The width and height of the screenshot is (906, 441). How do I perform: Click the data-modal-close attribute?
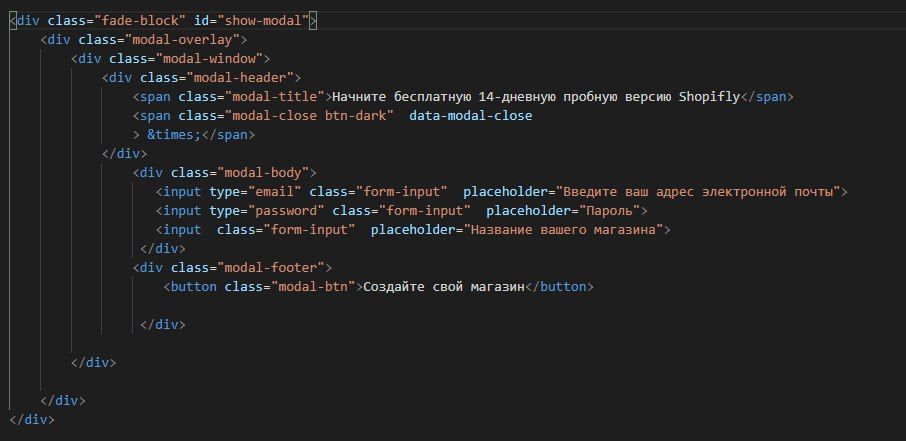(x=470, y=116)
